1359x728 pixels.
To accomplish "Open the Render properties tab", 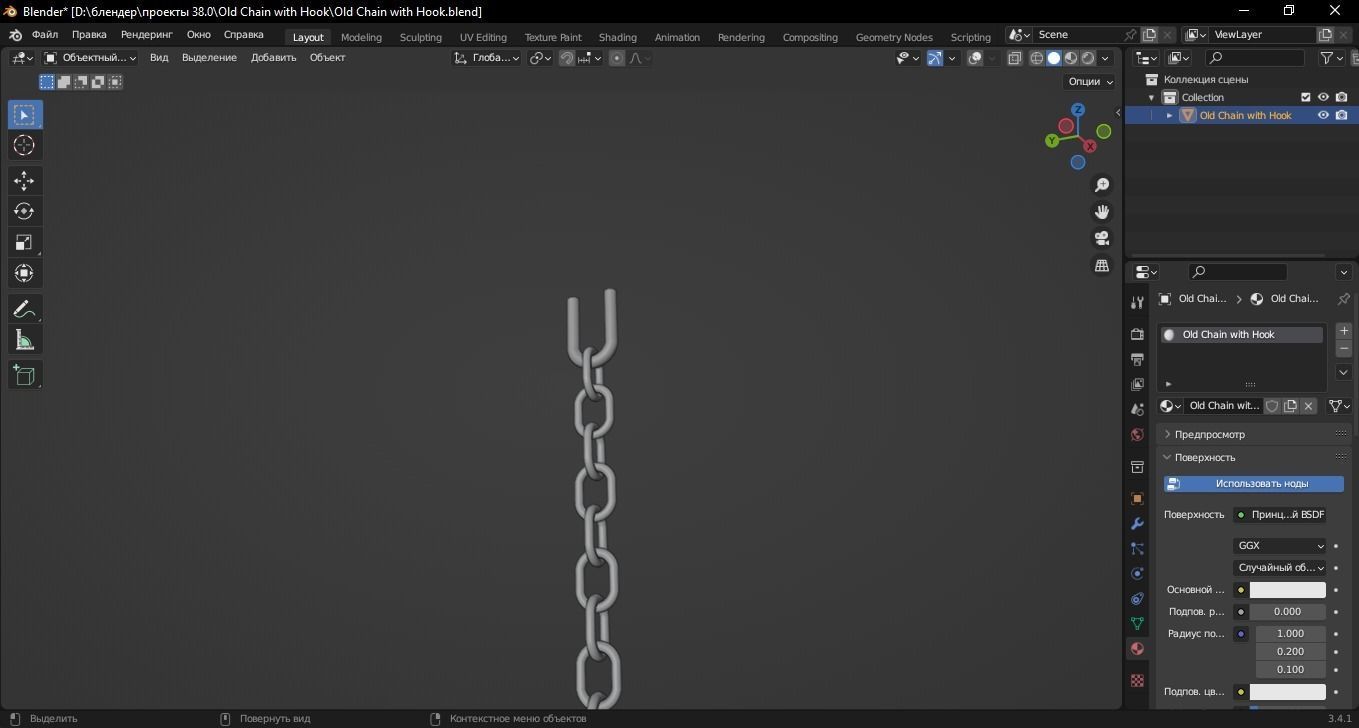I will pyautogui.click(x=1137, y=334).
